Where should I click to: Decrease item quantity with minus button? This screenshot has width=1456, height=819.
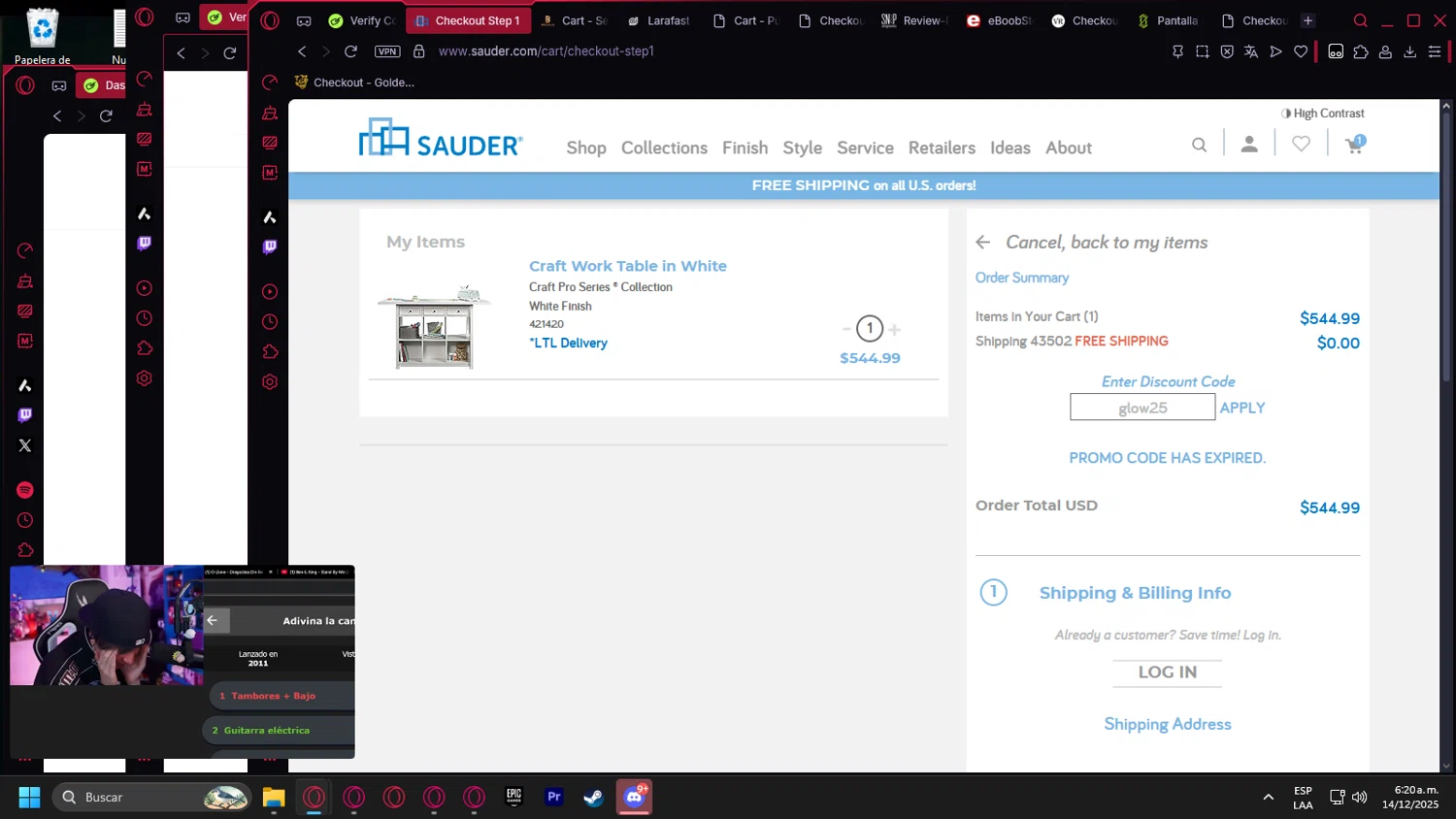[846, 329]
